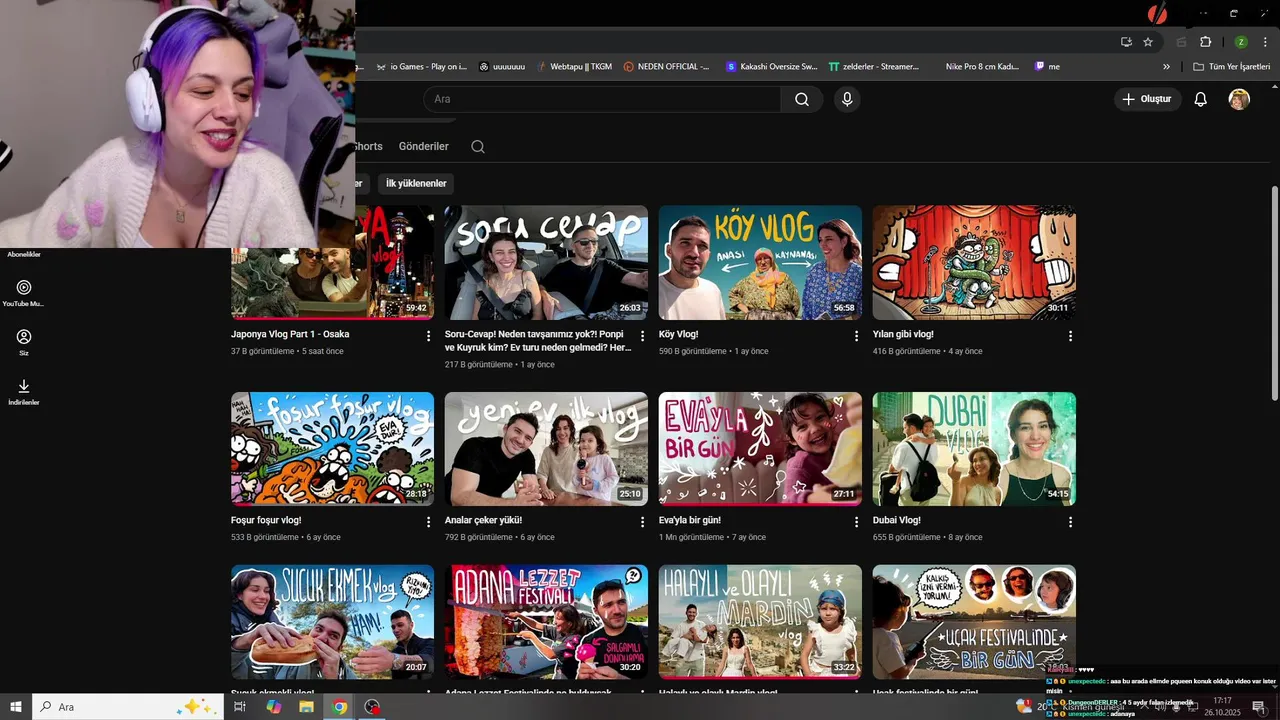
Task: Open the Shorts channel tab
Action: pyautogui.click(x=368, y=146)
